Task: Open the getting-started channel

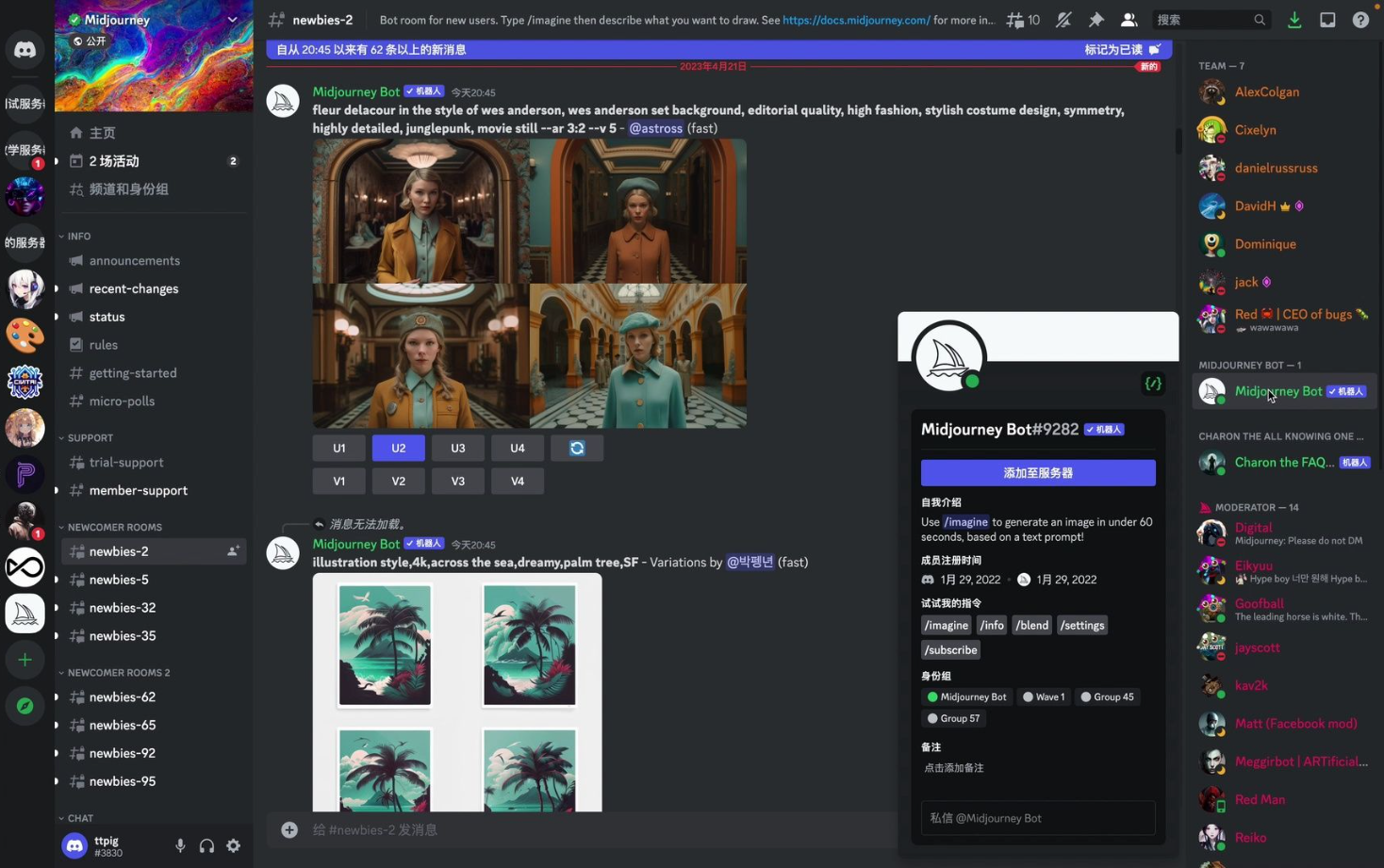Action: pos(154,373)
